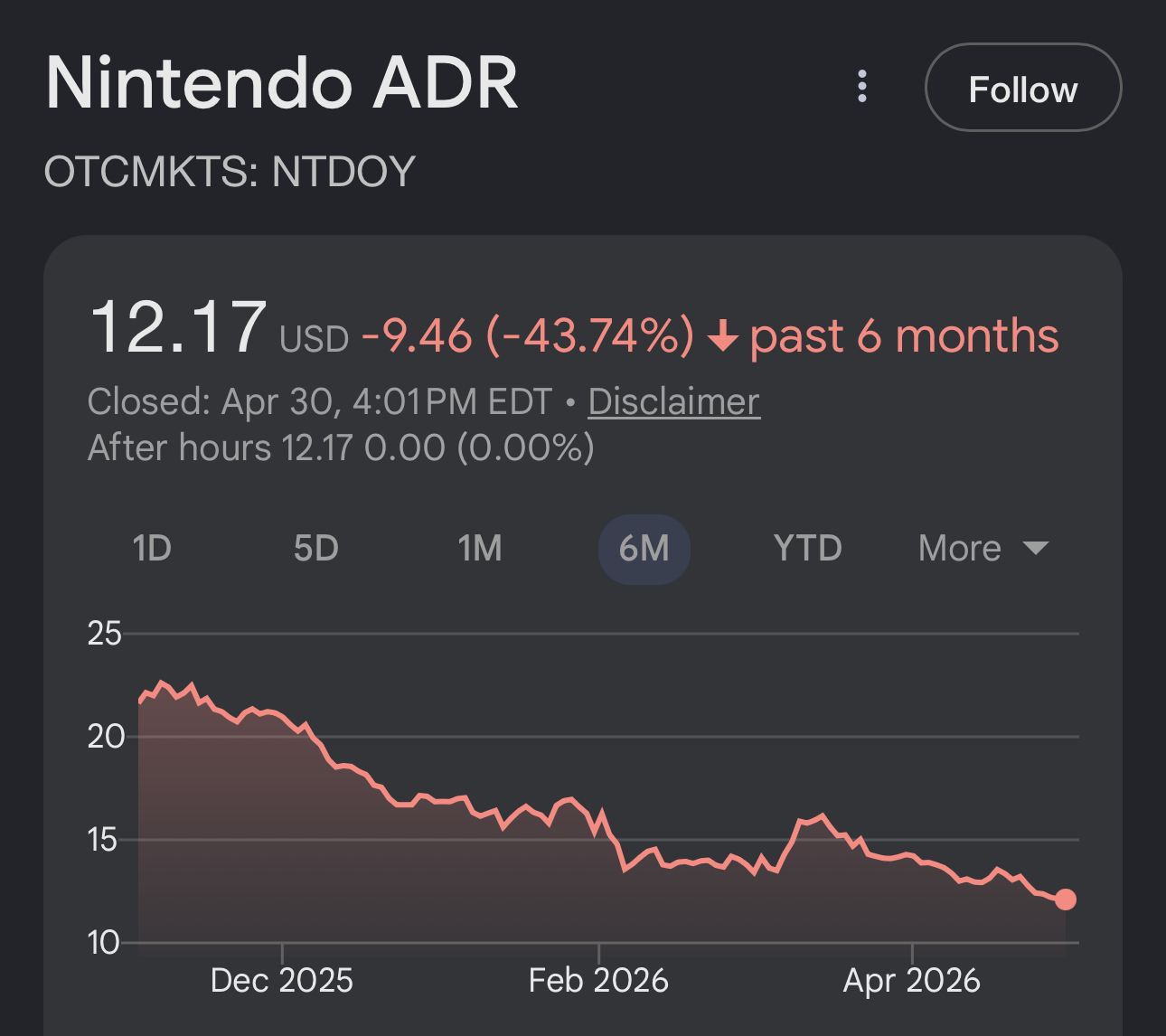Click the dropdown arrow beside More
The image size is (1166, 1036).
click(1035, 548)
